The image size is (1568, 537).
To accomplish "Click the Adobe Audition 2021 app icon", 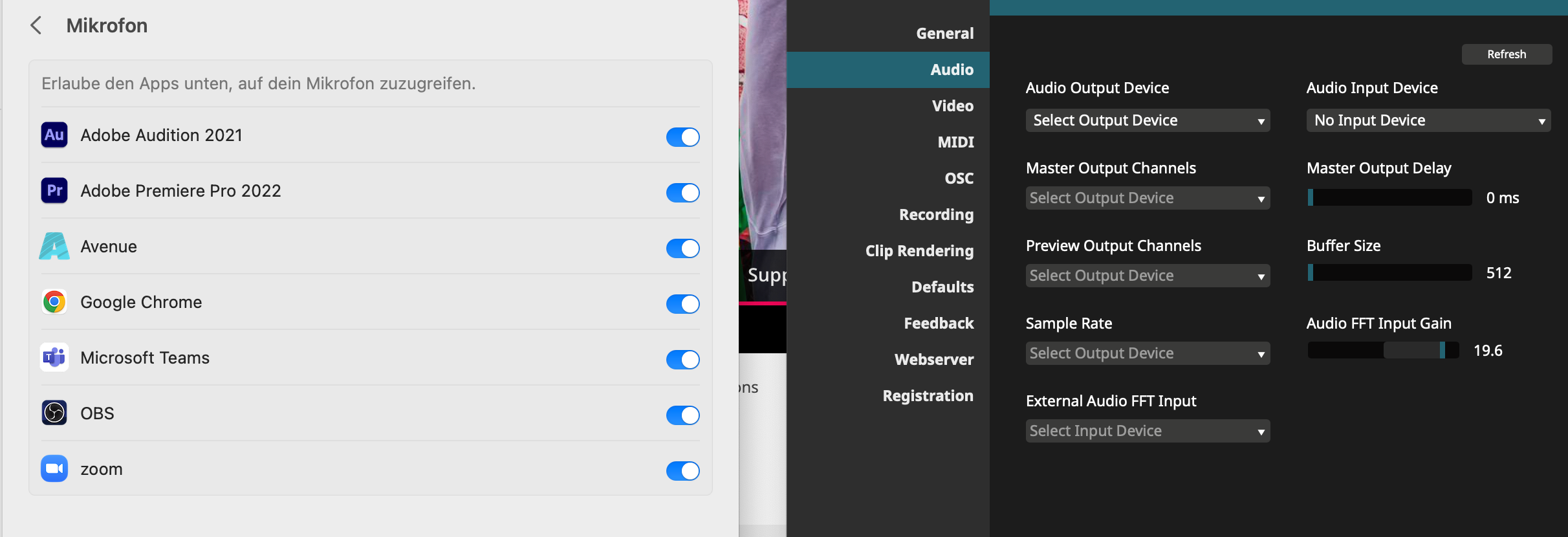I will coord(54,135).
